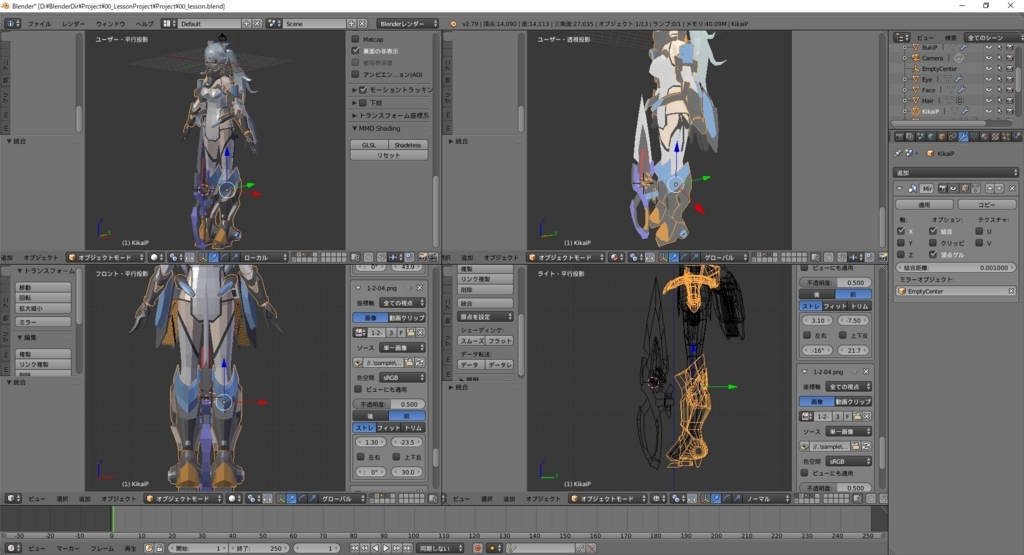Enable the Mirror modifier Y axis checkbox
Viewport: 1024px width, 555px height.
coord(901,243)
